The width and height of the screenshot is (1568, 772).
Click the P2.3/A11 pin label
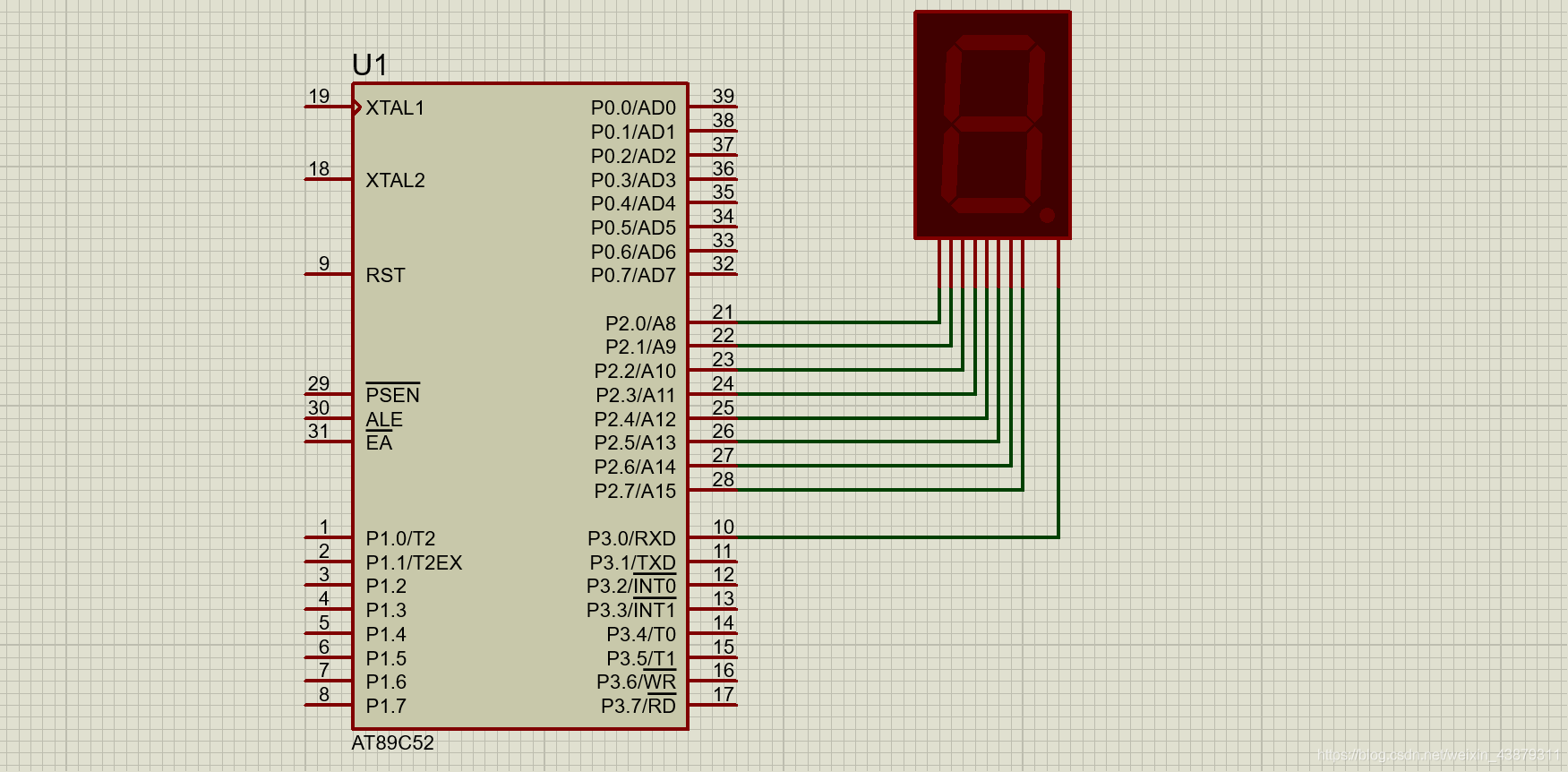click(x=635, y=395)
